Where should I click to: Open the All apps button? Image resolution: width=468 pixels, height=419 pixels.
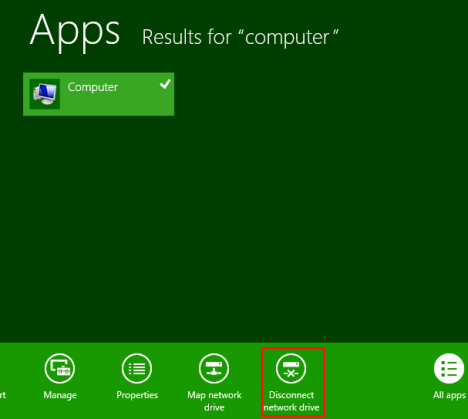click(449, 368)
